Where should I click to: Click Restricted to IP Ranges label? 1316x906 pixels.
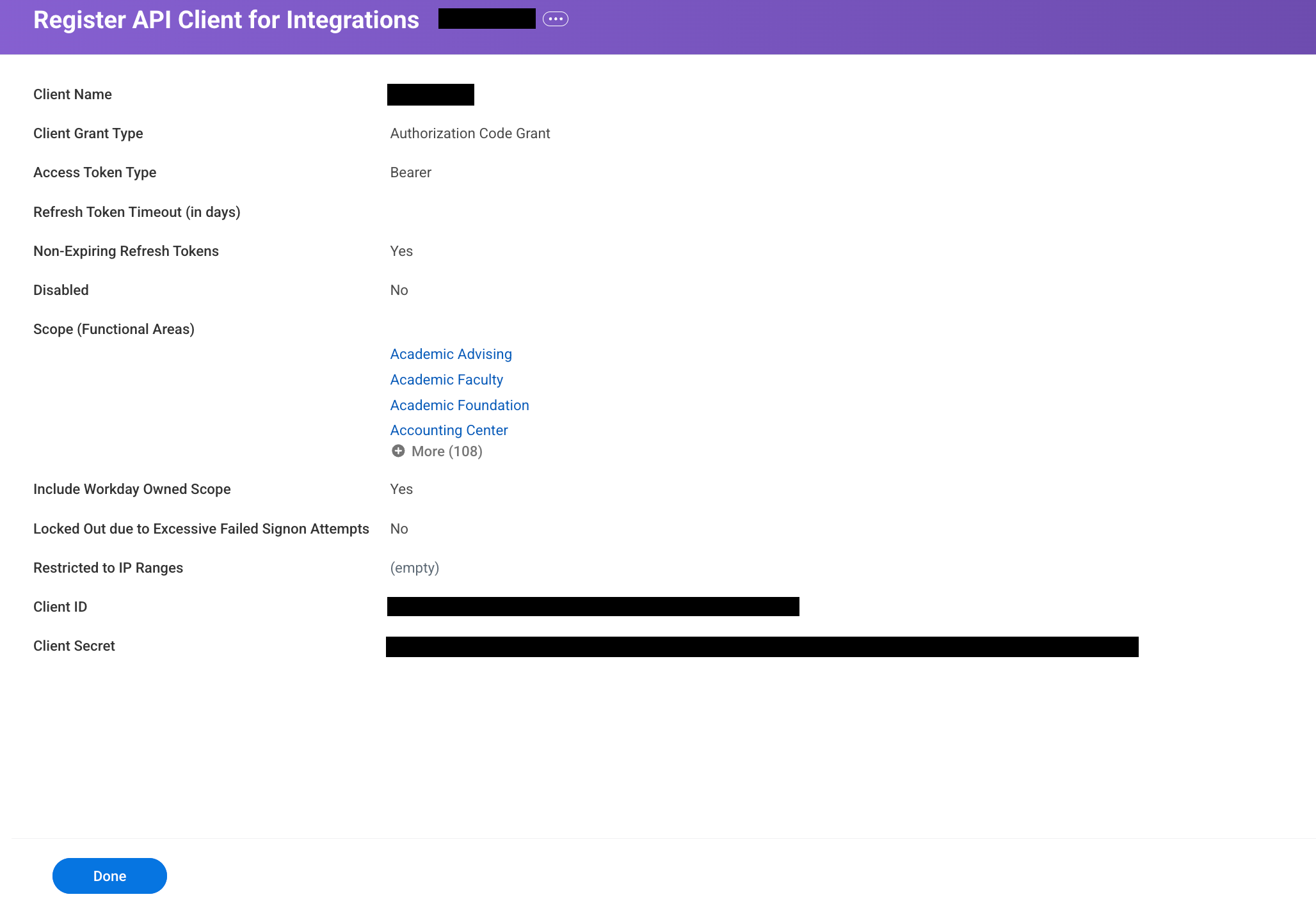point(108,568)
